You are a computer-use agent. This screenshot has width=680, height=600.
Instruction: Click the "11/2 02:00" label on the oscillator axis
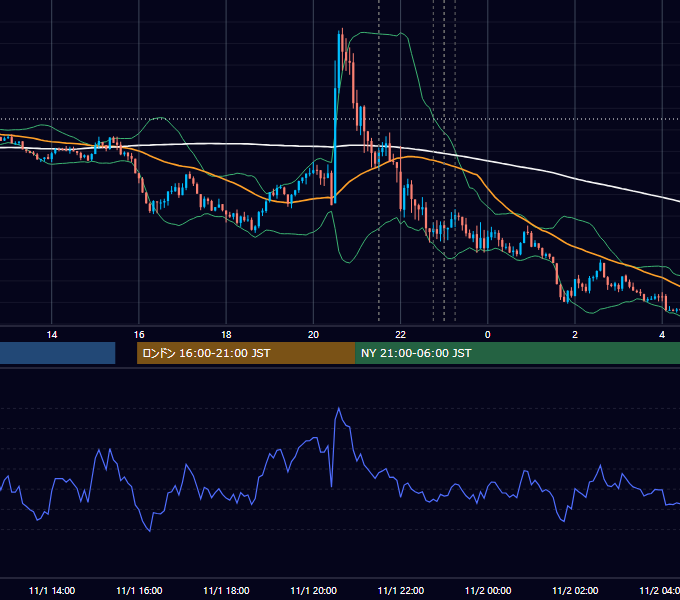click(575, 590)
